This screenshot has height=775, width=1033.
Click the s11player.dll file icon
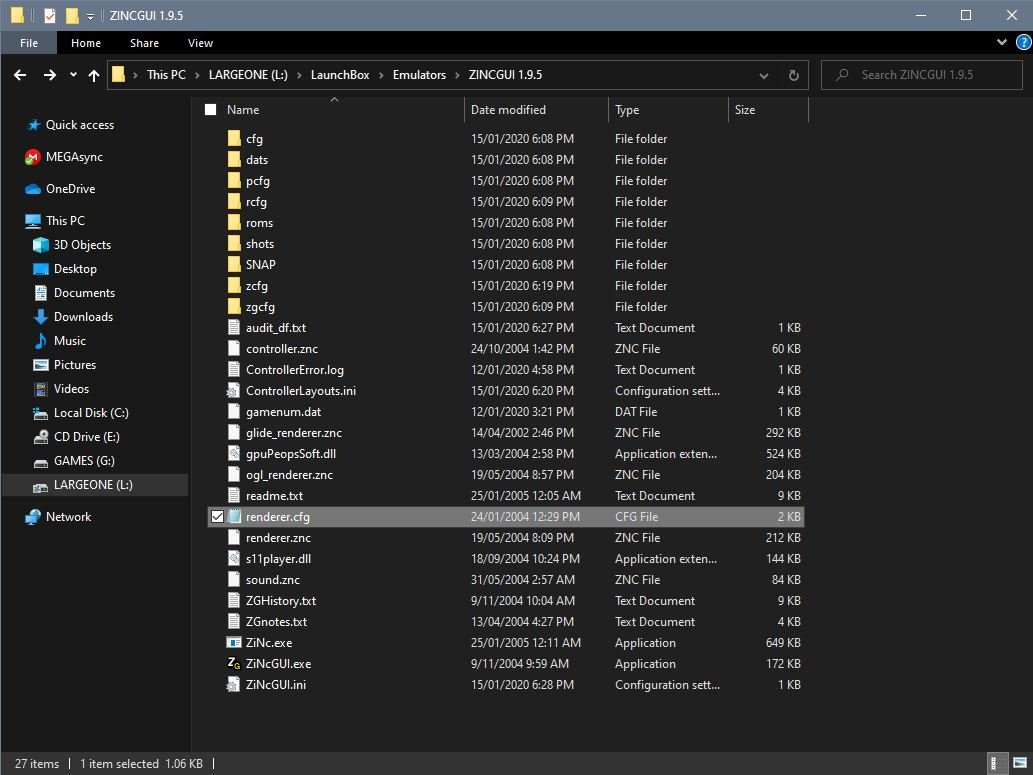234,559
